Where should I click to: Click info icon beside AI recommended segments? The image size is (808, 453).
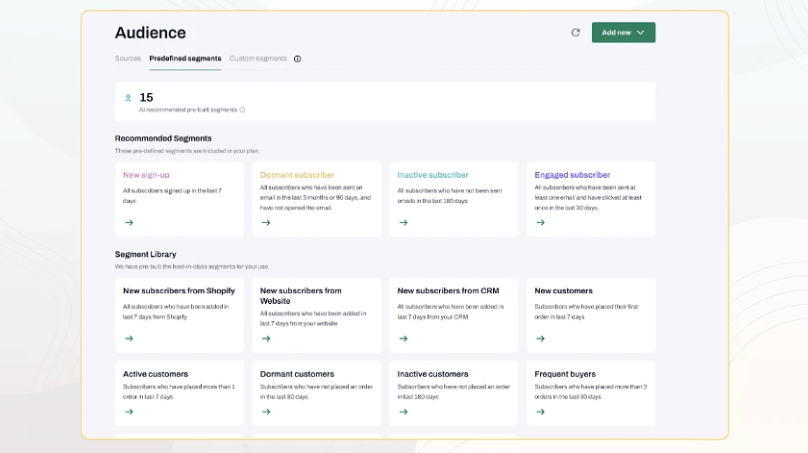coord(242,110)
